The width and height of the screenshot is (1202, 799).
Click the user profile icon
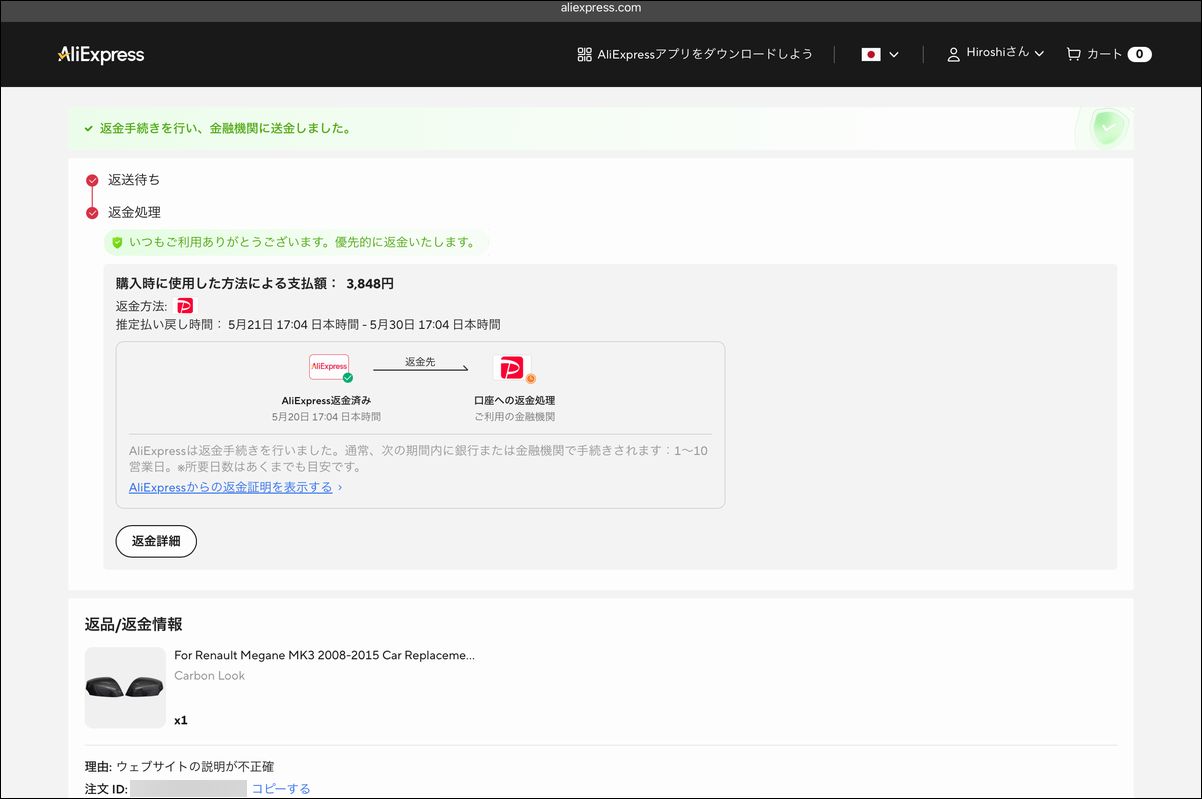pos(953,54)
